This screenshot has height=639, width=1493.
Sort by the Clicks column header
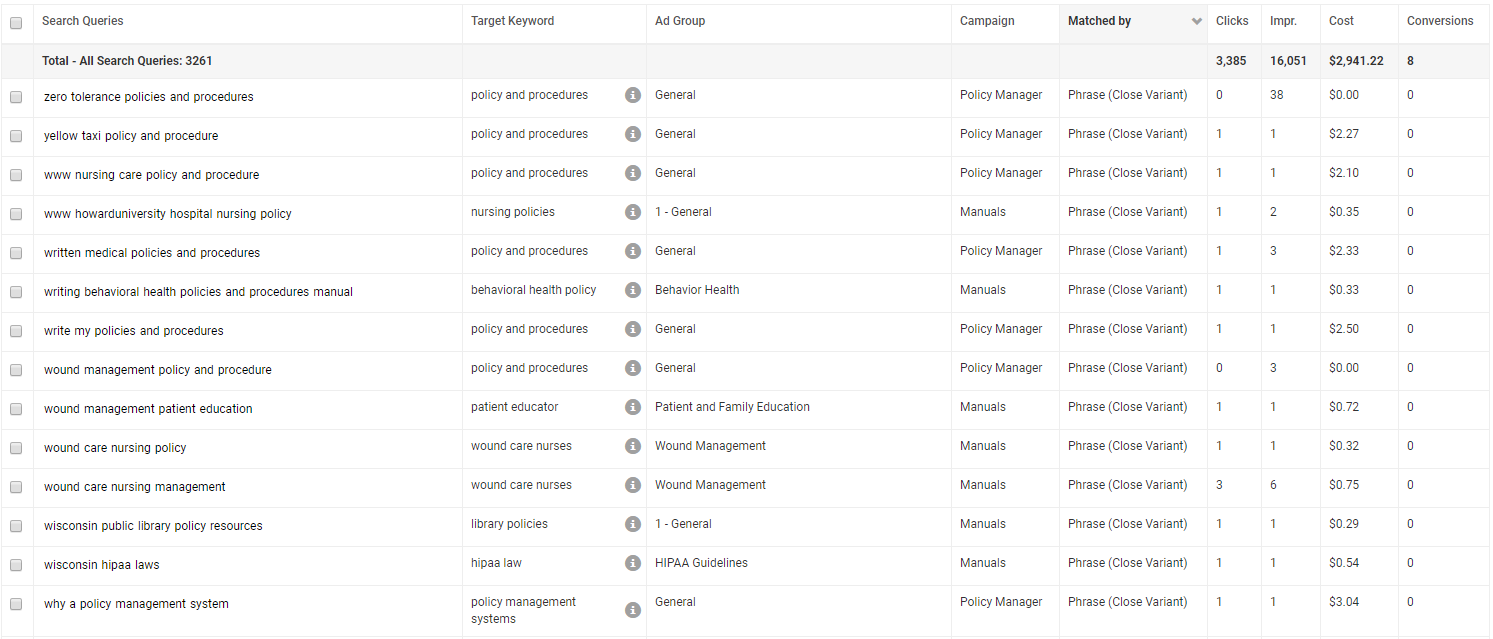click(1232, 21)
